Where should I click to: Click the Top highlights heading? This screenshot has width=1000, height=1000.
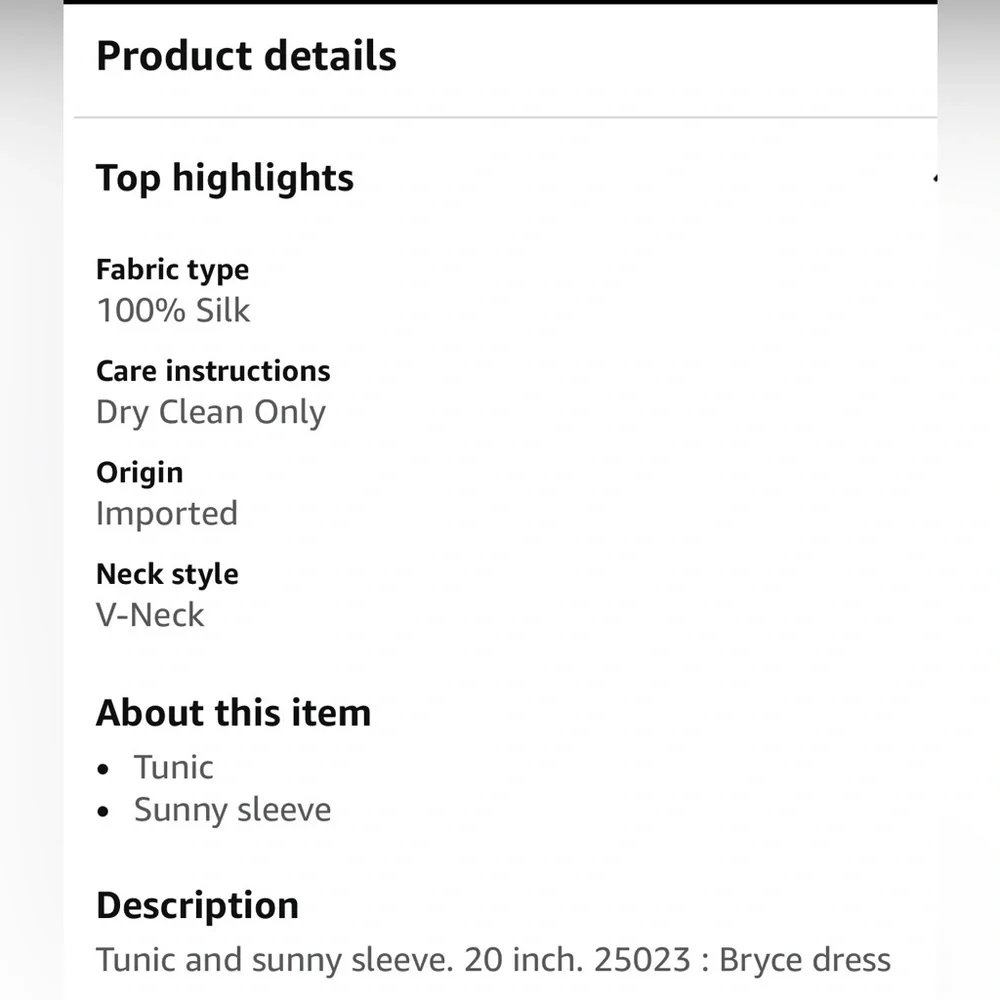pyautogui.click(x=224, y=178)
